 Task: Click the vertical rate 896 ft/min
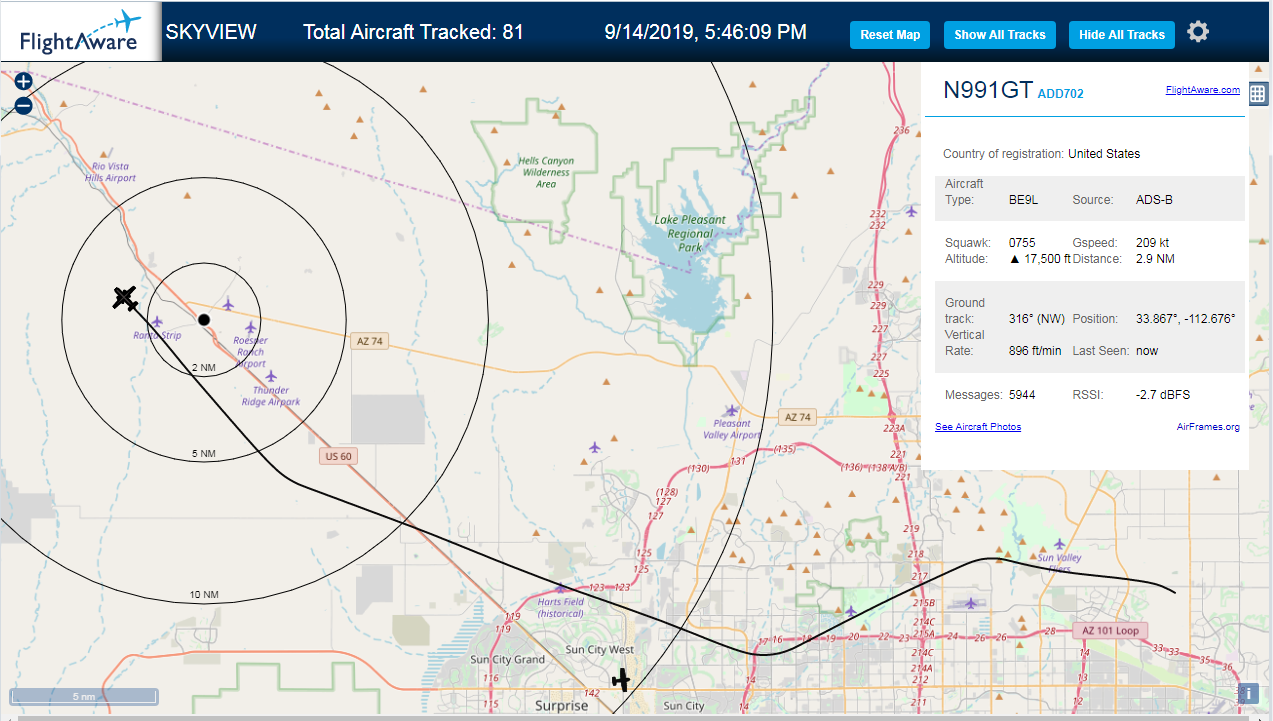click(1035, 351)
